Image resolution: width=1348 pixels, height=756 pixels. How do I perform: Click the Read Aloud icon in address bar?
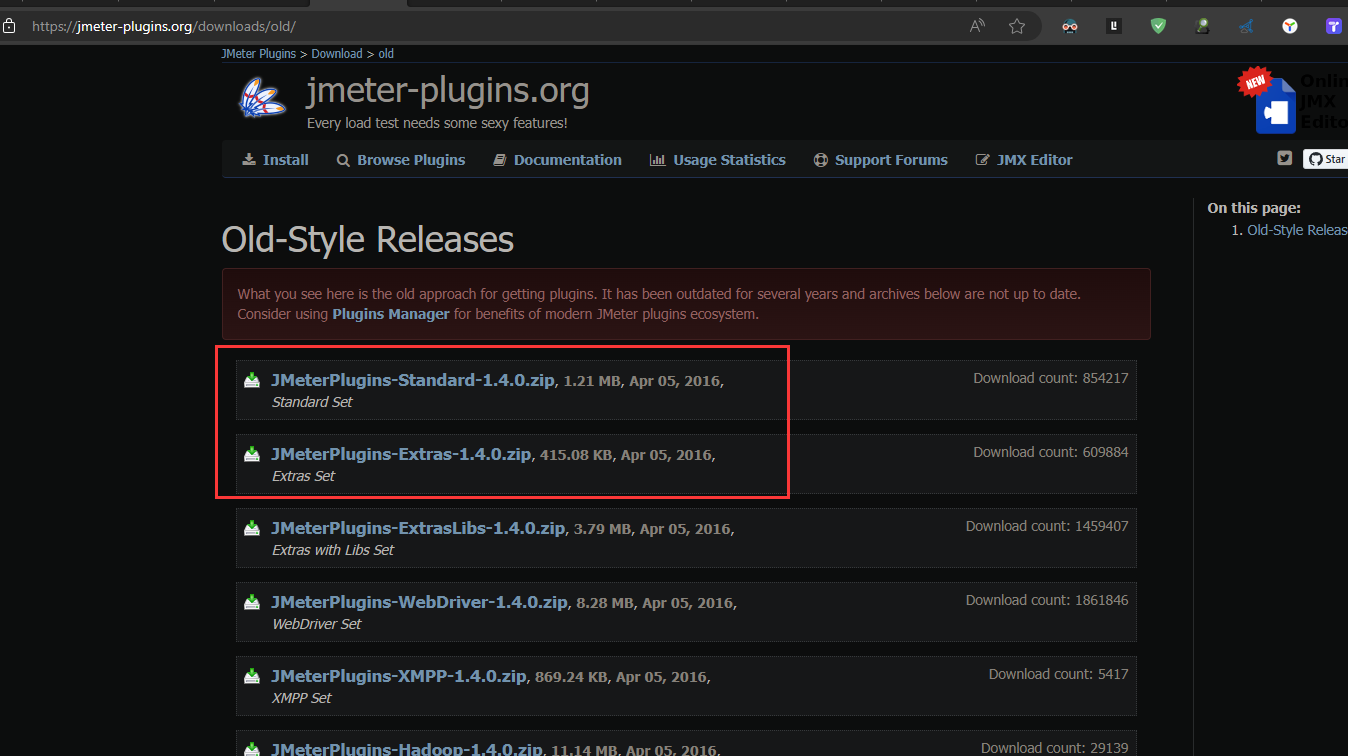[977, 26]
